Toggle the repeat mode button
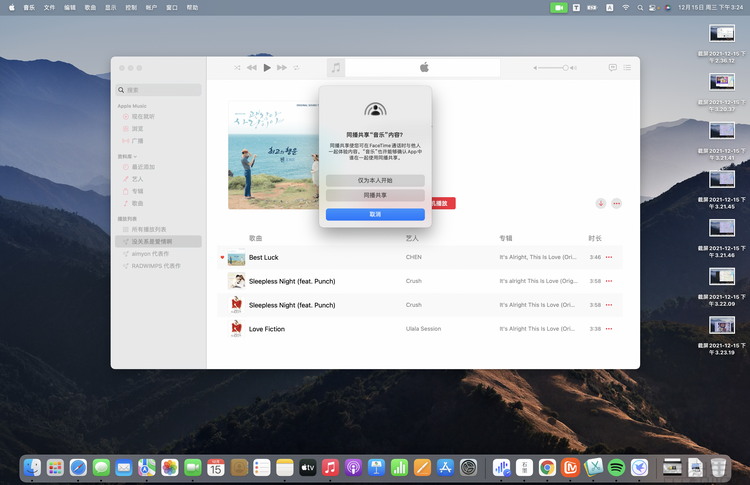This screenshot has width=750, height=485. [x=297, y=67]
